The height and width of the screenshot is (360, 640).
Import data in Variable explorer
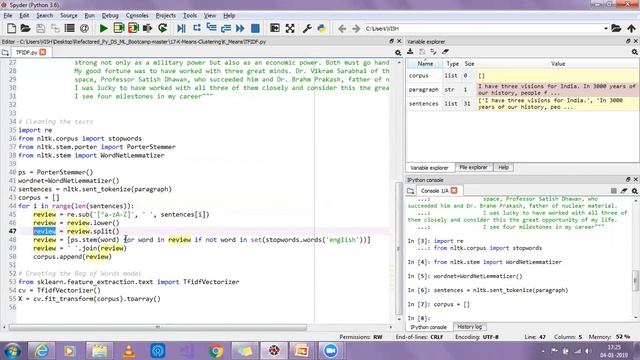click(410, 51)
